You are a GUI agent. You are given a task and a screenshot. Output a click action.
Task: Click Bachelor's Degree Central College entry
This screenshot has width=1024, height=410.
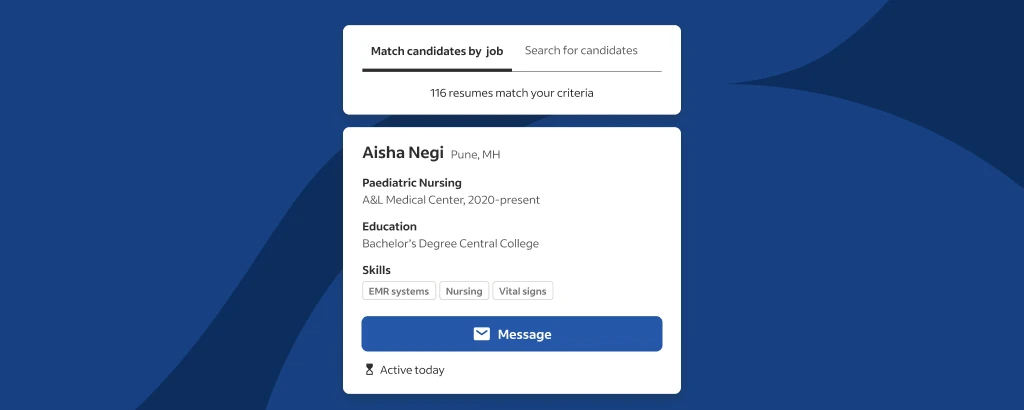pos(451,244)
